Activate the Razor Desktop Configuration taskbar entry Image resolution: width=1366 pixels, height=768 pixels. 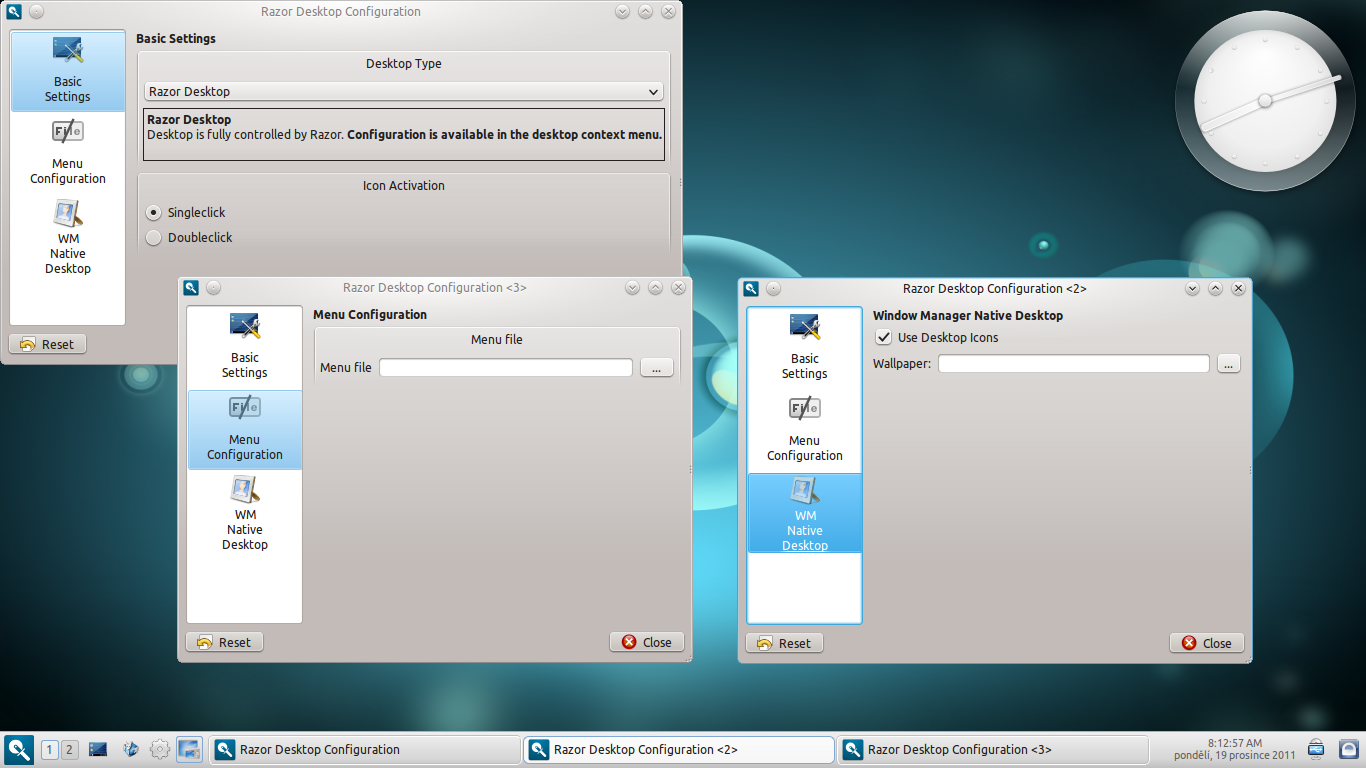click(x=363, y=749)
